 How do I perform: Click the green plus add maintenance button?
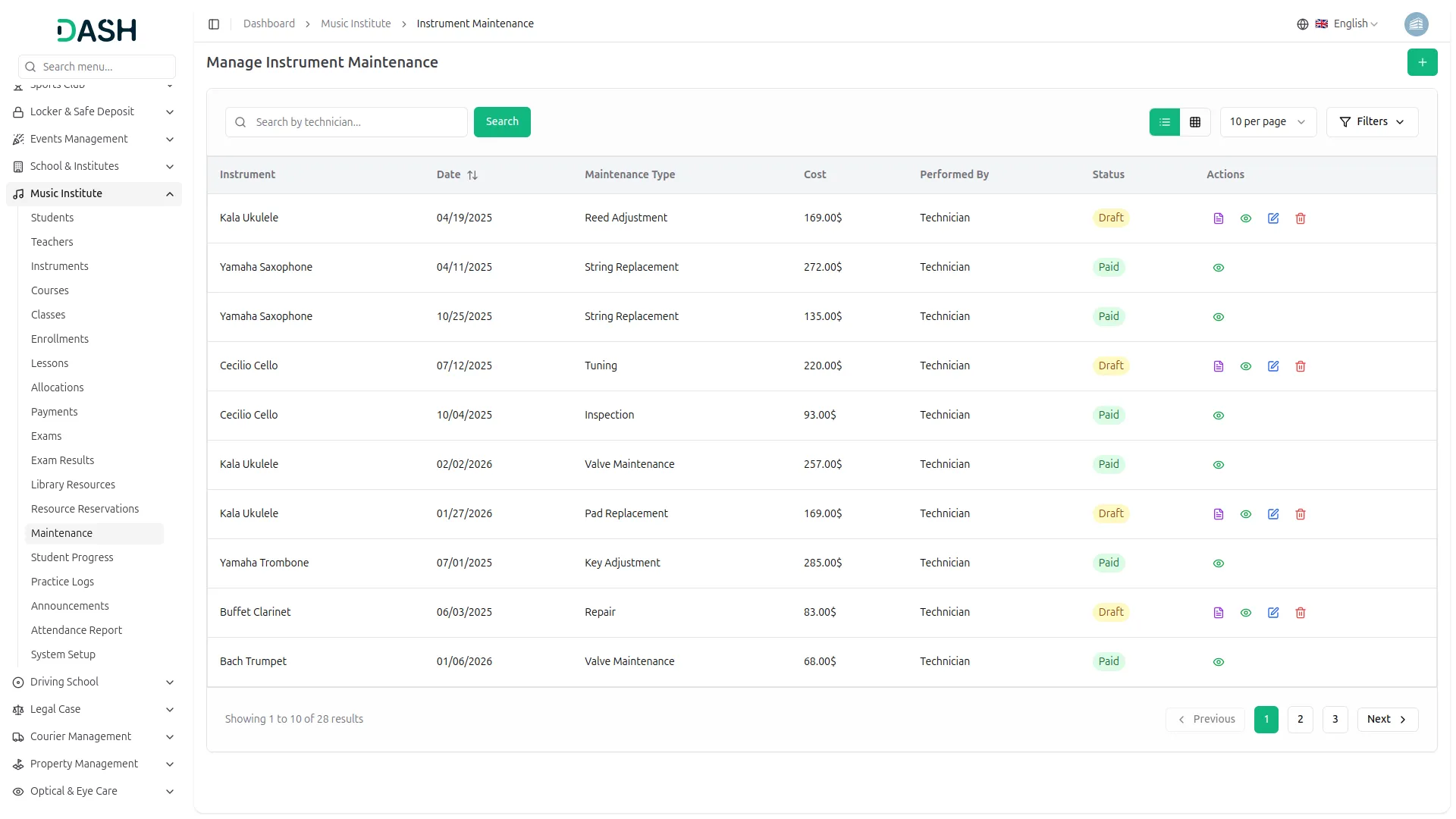coord(1422,62)
